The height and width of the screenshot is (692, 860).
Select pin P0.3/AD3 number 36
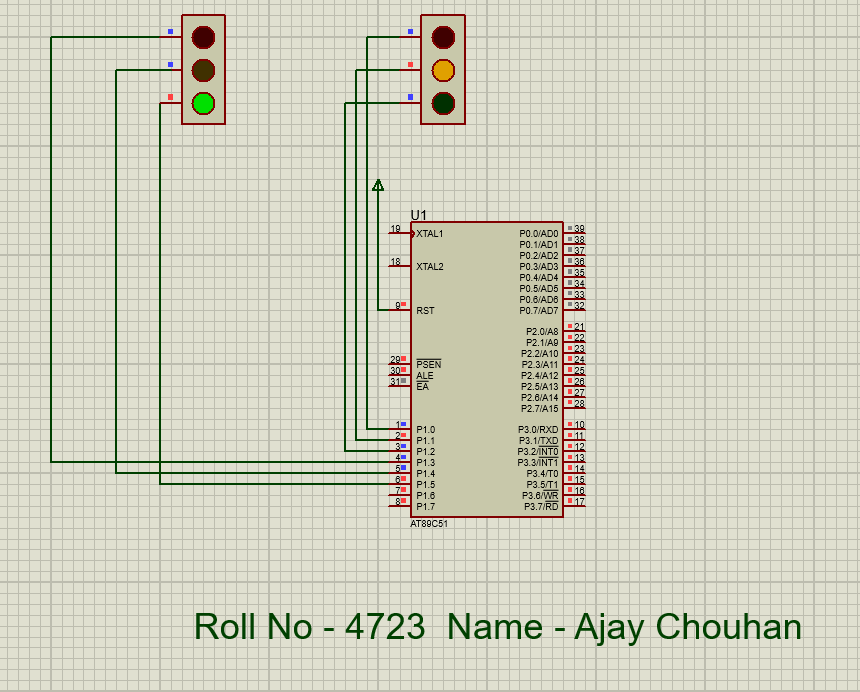(575, 265)
